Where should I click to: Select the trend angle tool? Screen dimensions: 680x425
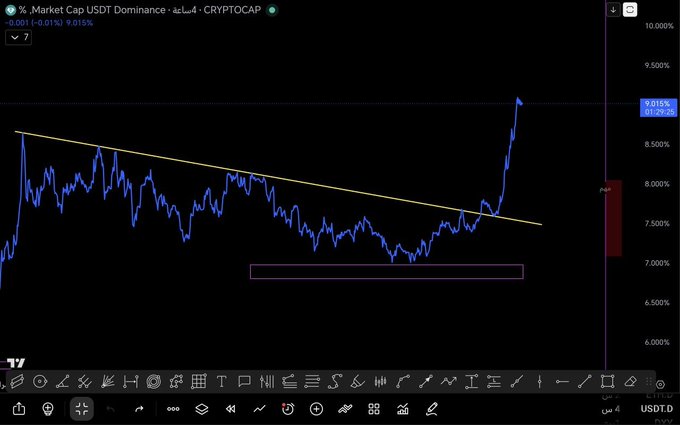click(x=62, y=382)
